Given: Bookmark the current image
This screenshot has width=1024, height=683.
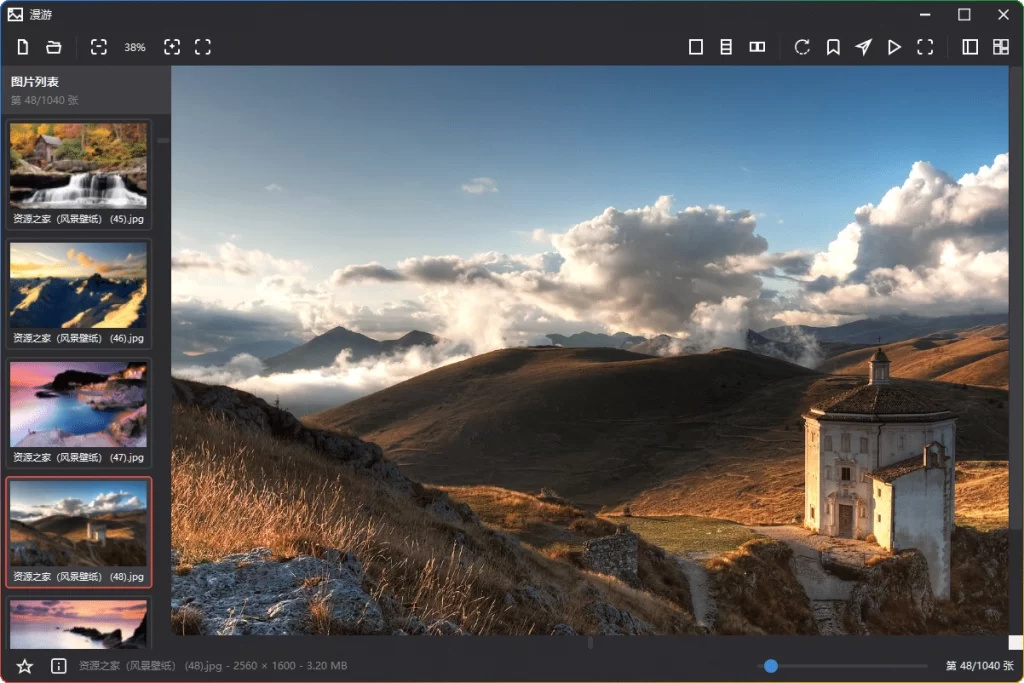Looking at the screenshot, I should pyautogui.click(x=833, y=46).
